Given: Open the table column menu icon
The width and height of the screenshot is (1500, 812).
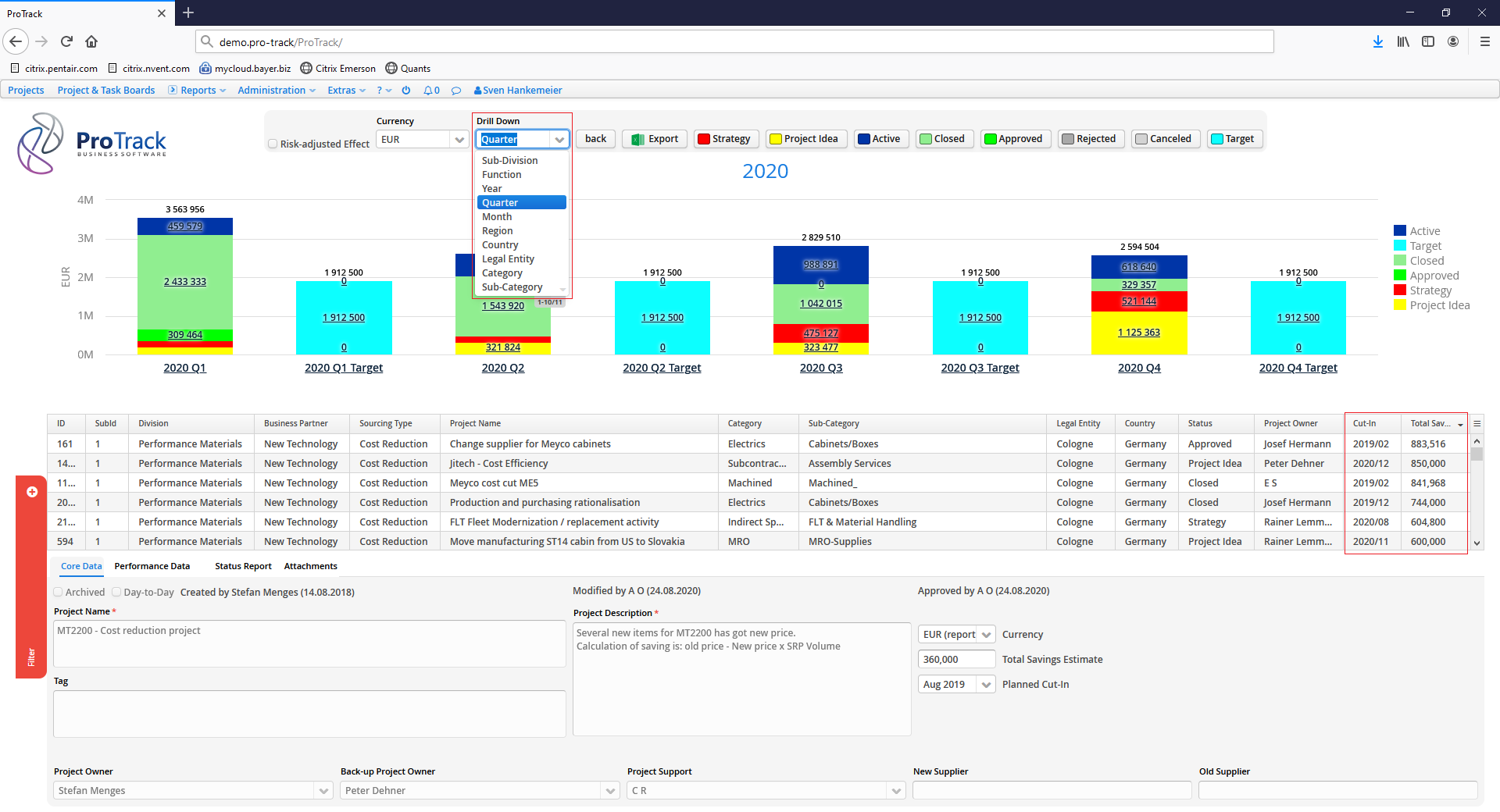Looking at the screenshot, I should click(x=1477, y=424).
